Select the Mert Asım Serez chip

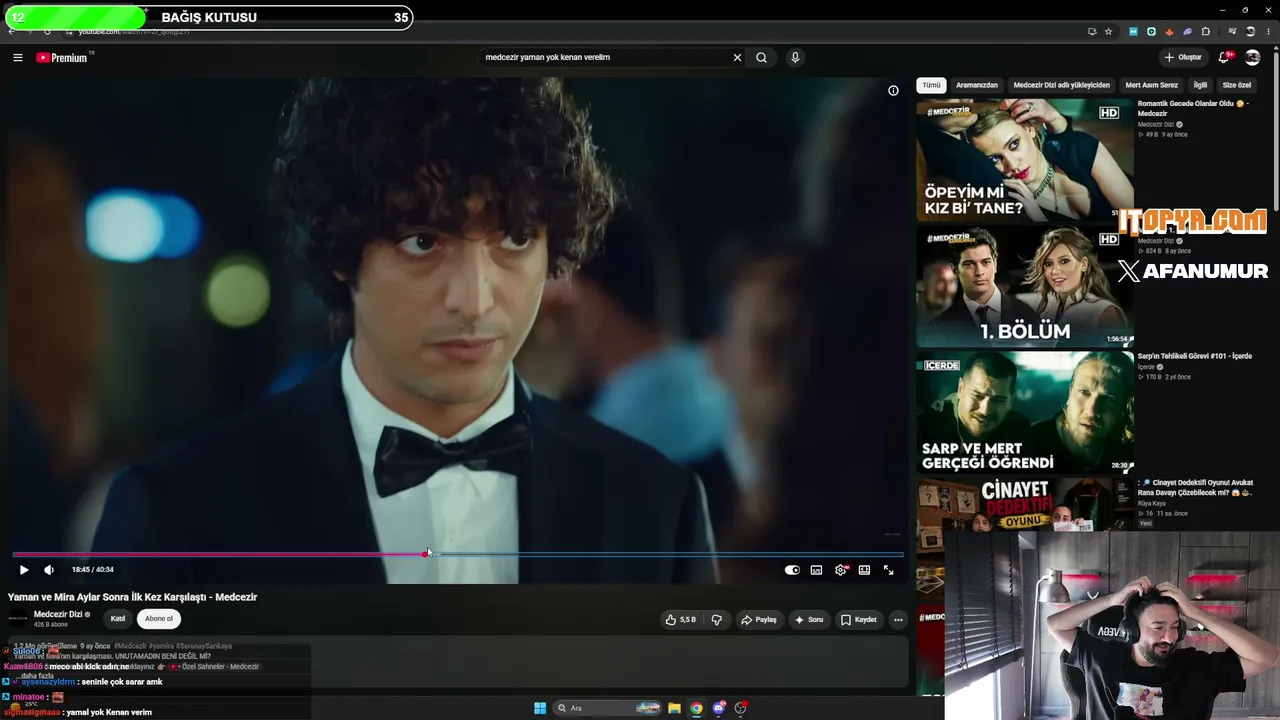[x=1152, y=85]
